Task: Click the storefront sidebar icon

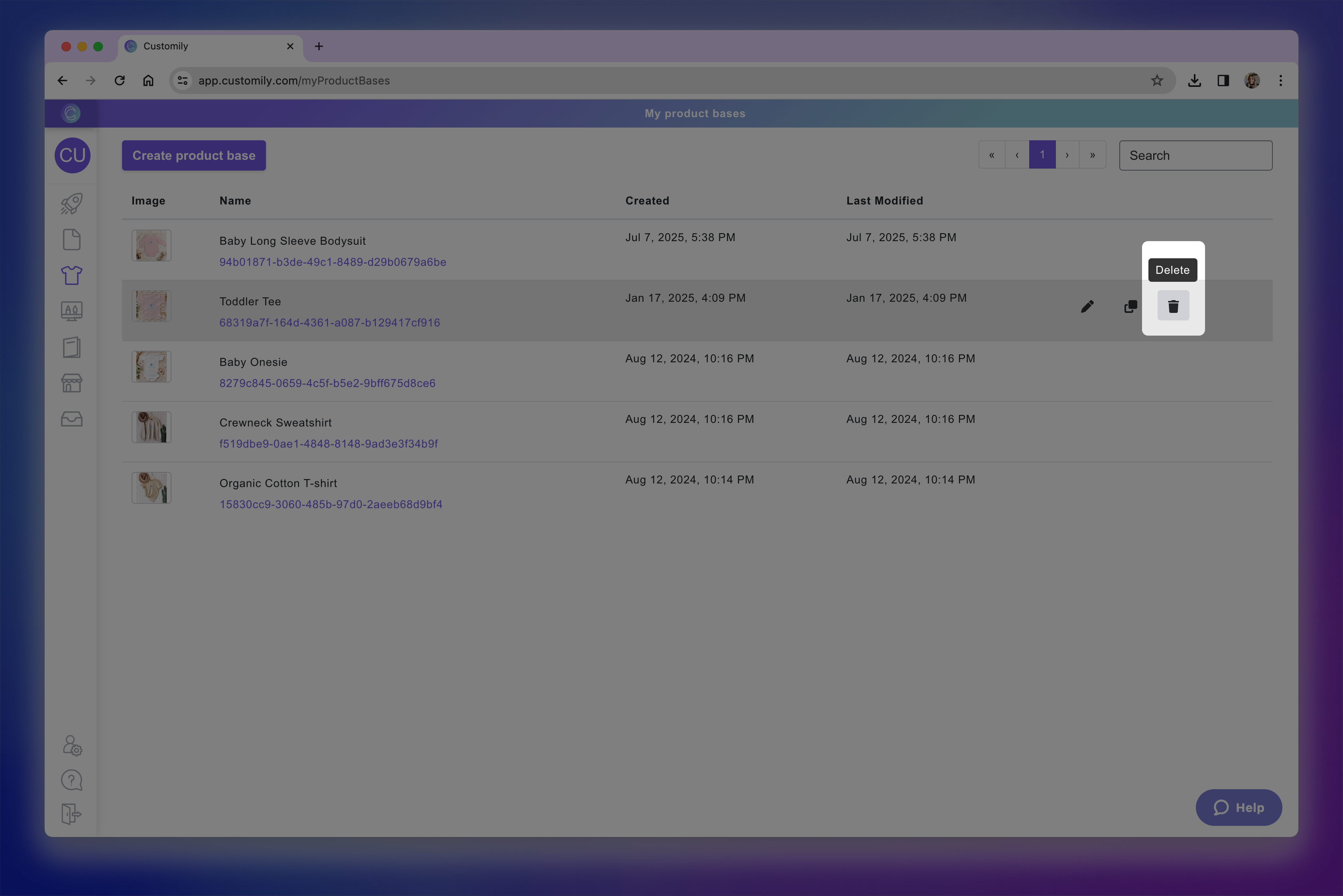Action: [x=71, y=383]
